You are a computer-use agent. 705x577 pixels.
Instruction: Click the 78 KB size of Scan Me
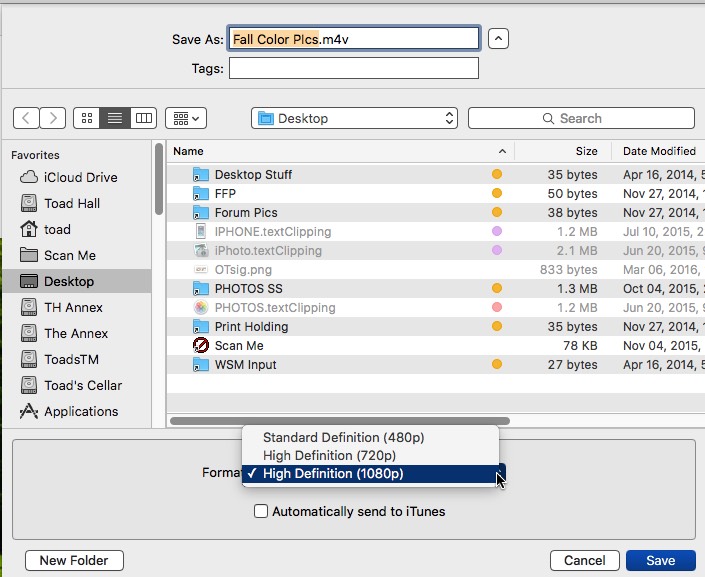click(x=580, y=345)
